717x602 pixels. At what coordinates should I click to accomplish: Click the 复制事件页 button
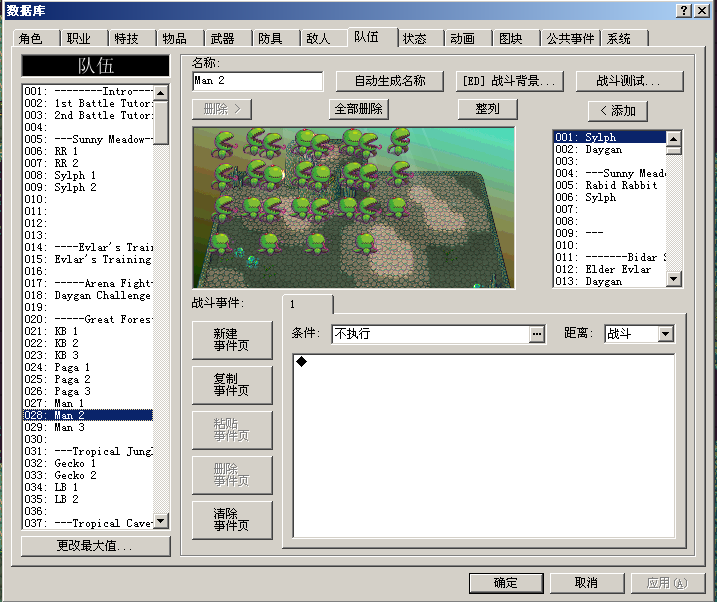[232, 385]
